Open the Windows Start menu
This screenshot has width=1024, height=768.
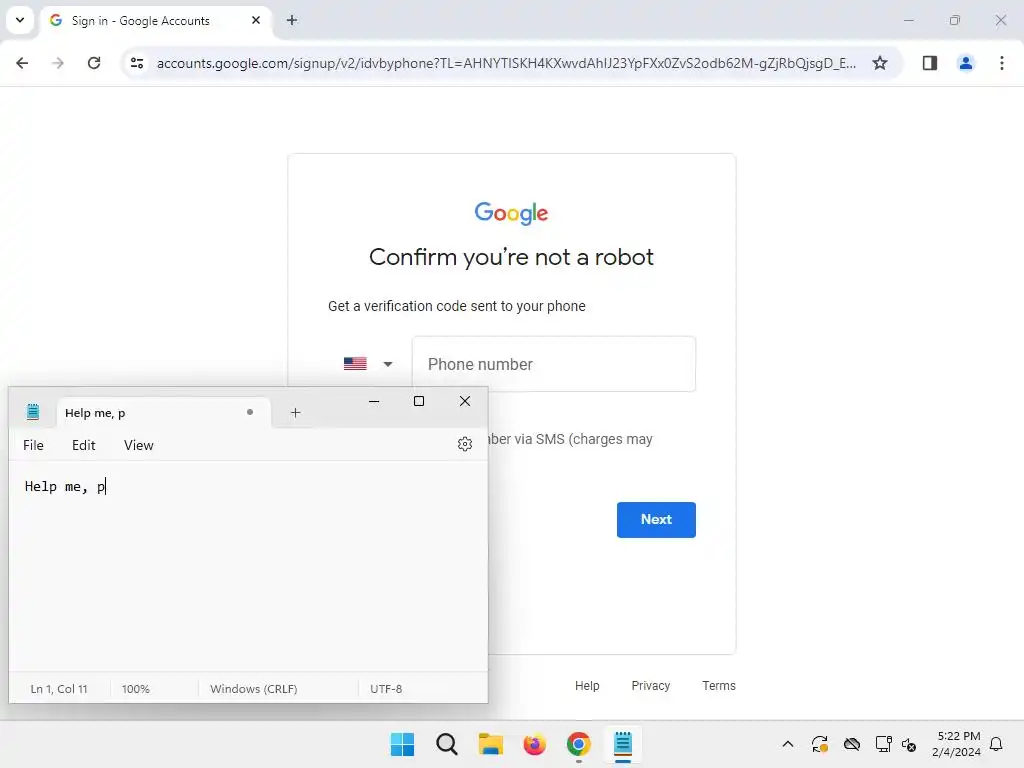pos(402,744)
